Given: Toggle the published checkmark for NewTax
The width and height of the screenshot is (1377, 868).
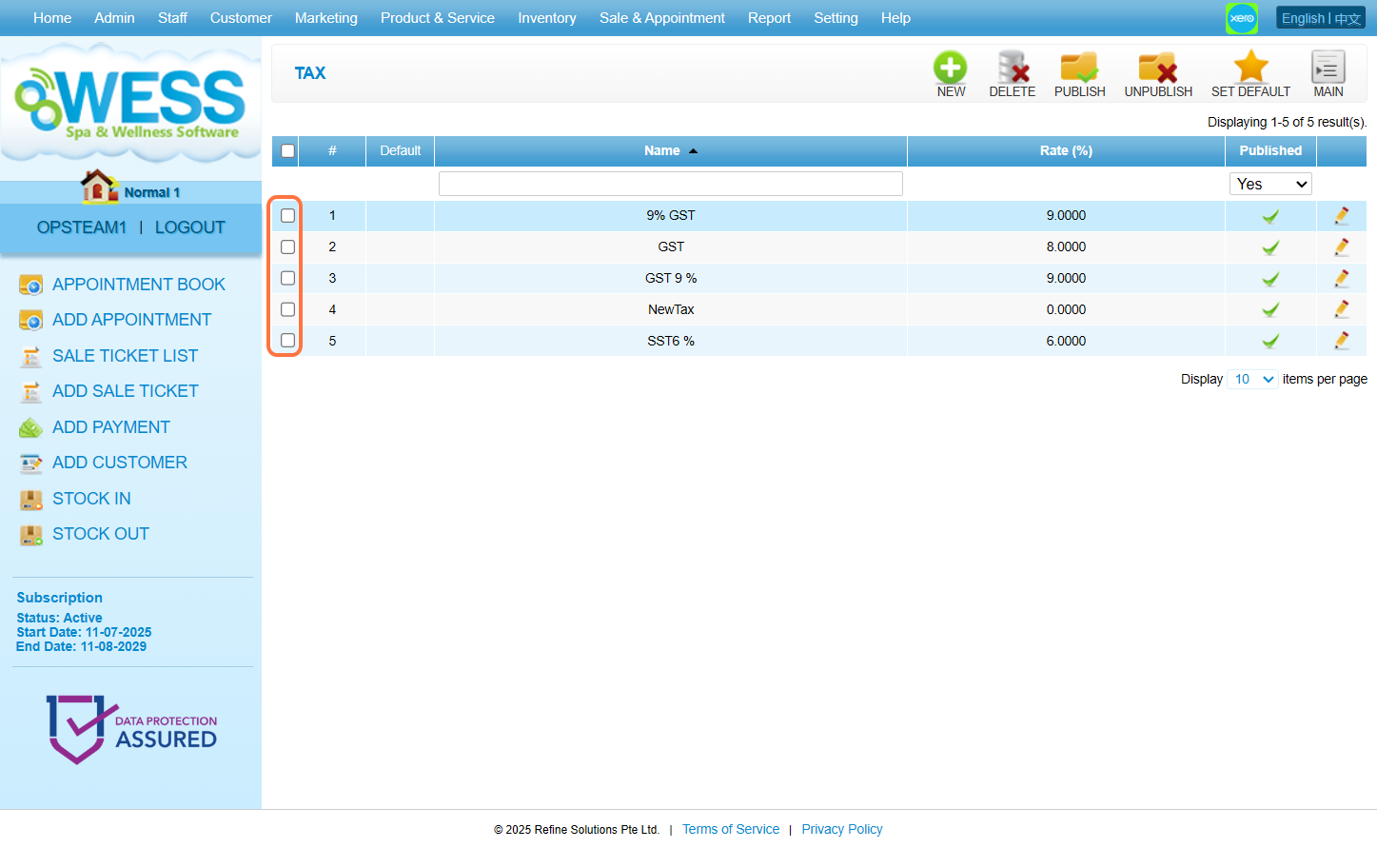Looking at the screenshot, I should (1269, 310).
